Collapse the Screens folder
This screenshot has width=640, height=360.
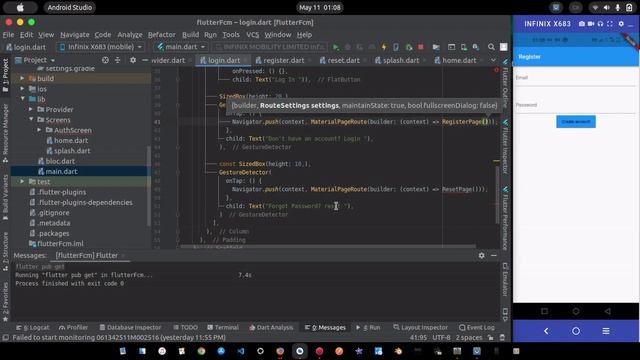(31, 120)
